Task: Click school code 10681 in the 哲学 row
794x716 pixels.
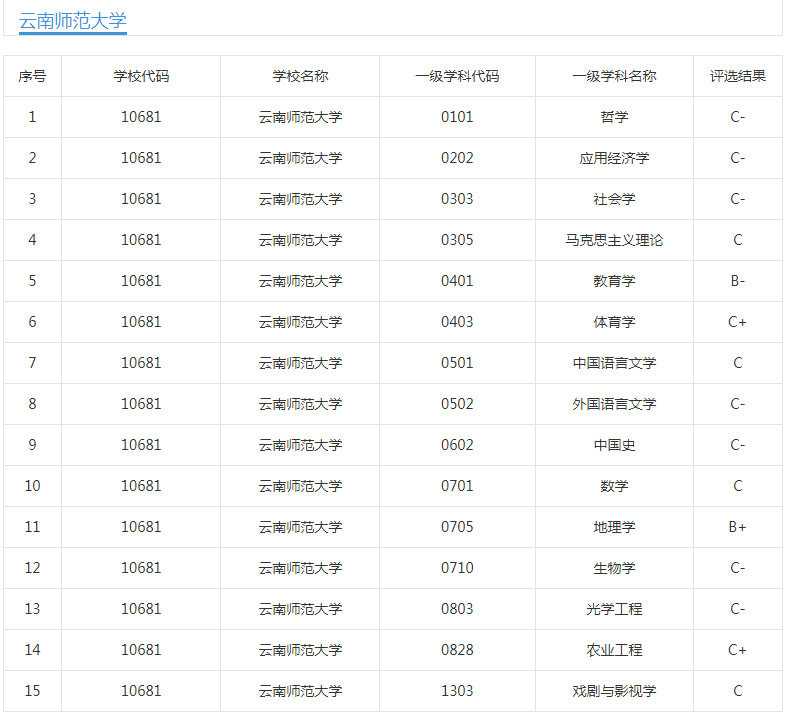Action: (x=141, y=117)
